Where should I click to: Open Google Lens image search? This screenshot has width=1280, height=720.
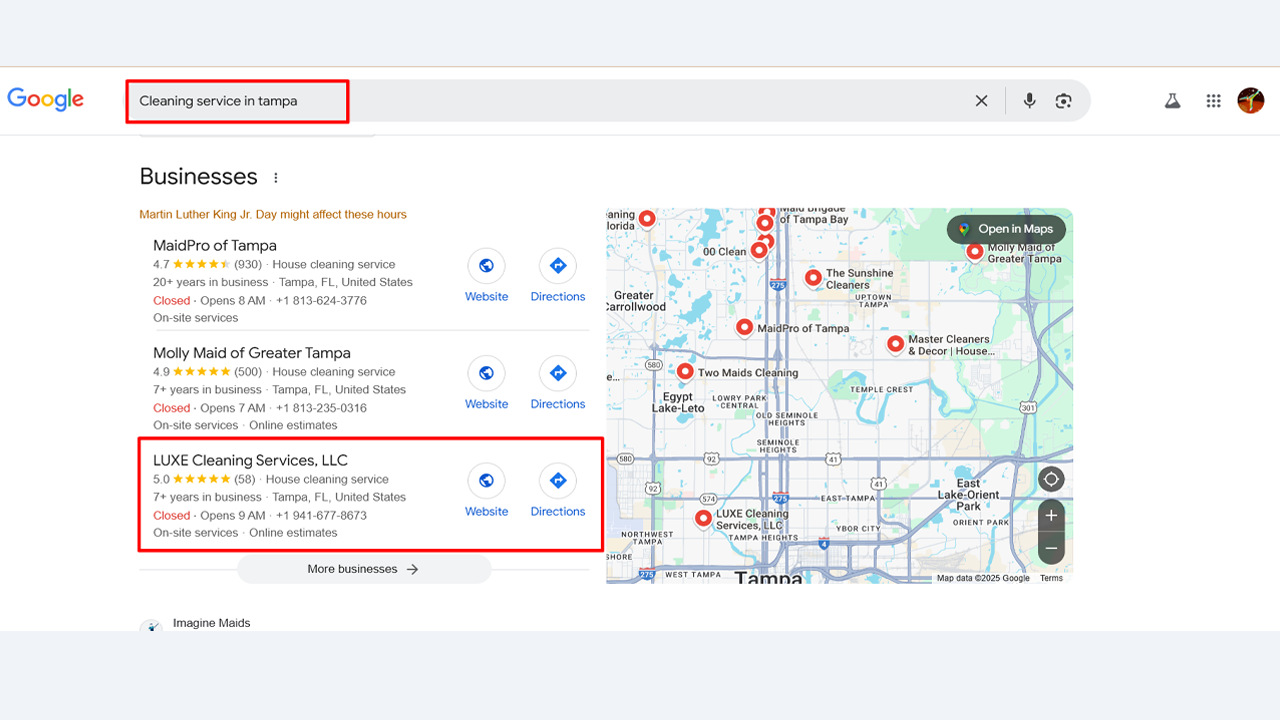click(1063, 101)
